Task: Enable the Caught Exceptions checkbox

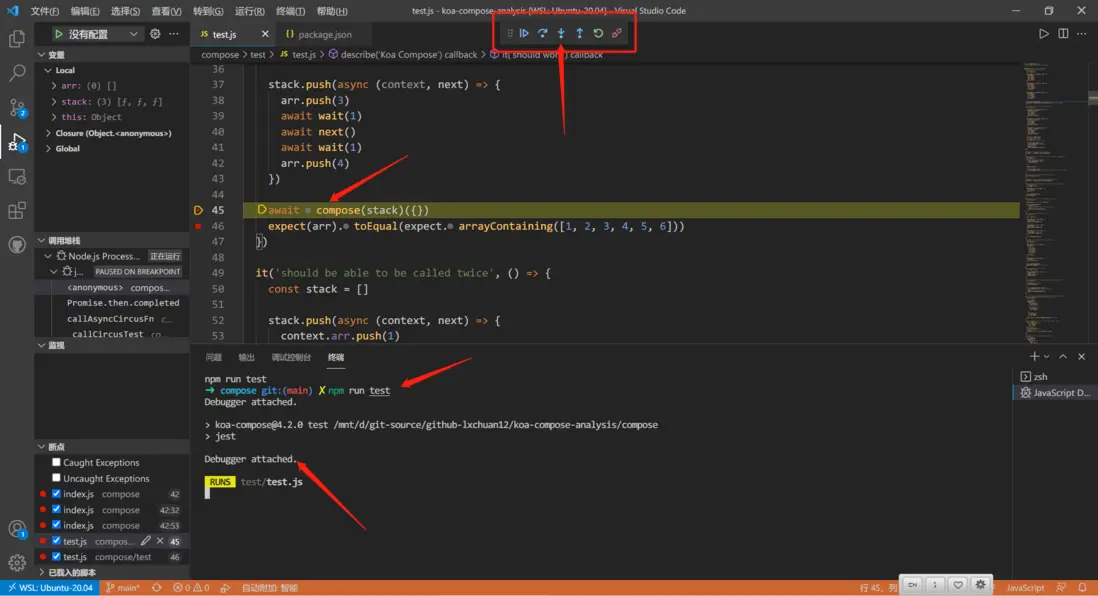Action: coord(57,463)
